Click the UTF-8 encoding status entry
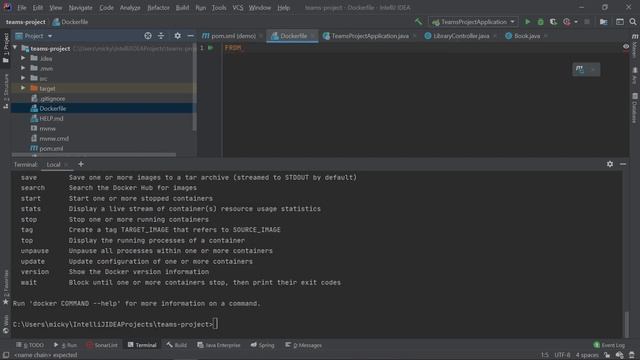Image resolution: width=640 pixels, height=360 pixels. pyautogui.click(x=562, y=355)
